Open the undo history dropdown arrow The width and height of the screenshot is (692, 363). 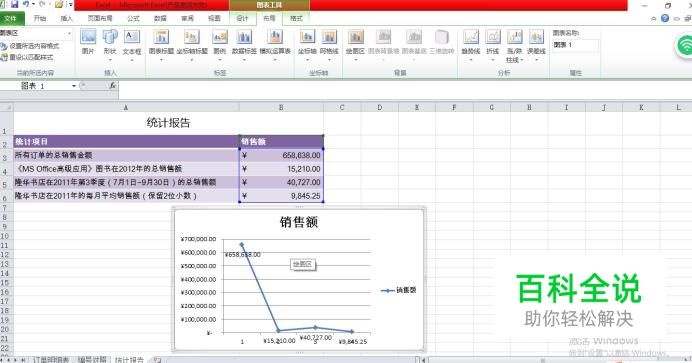pos(33,4)
